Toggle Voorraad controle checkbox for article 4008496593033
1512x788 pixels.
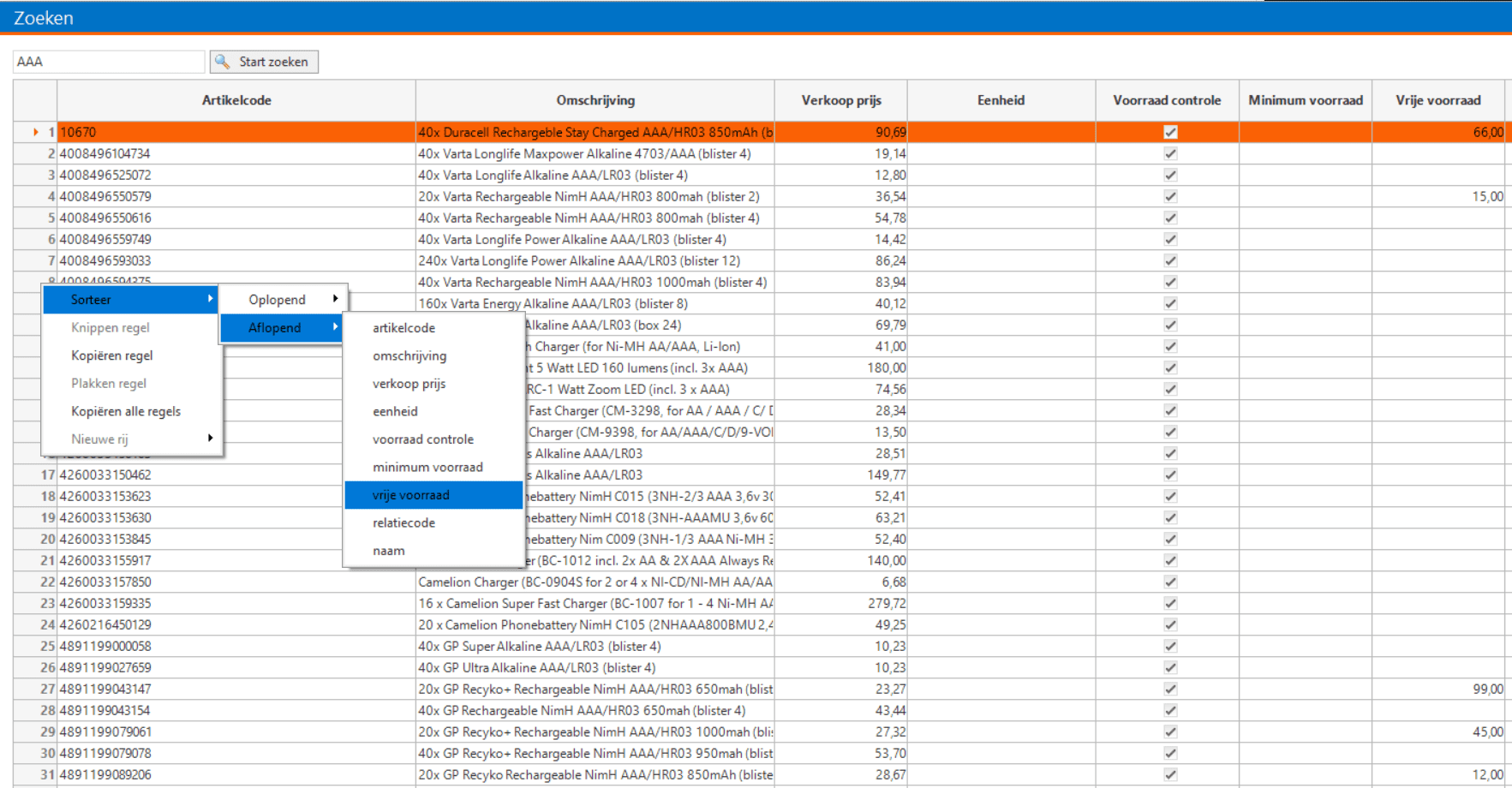pyautogui.click(x=1170, y=260)
